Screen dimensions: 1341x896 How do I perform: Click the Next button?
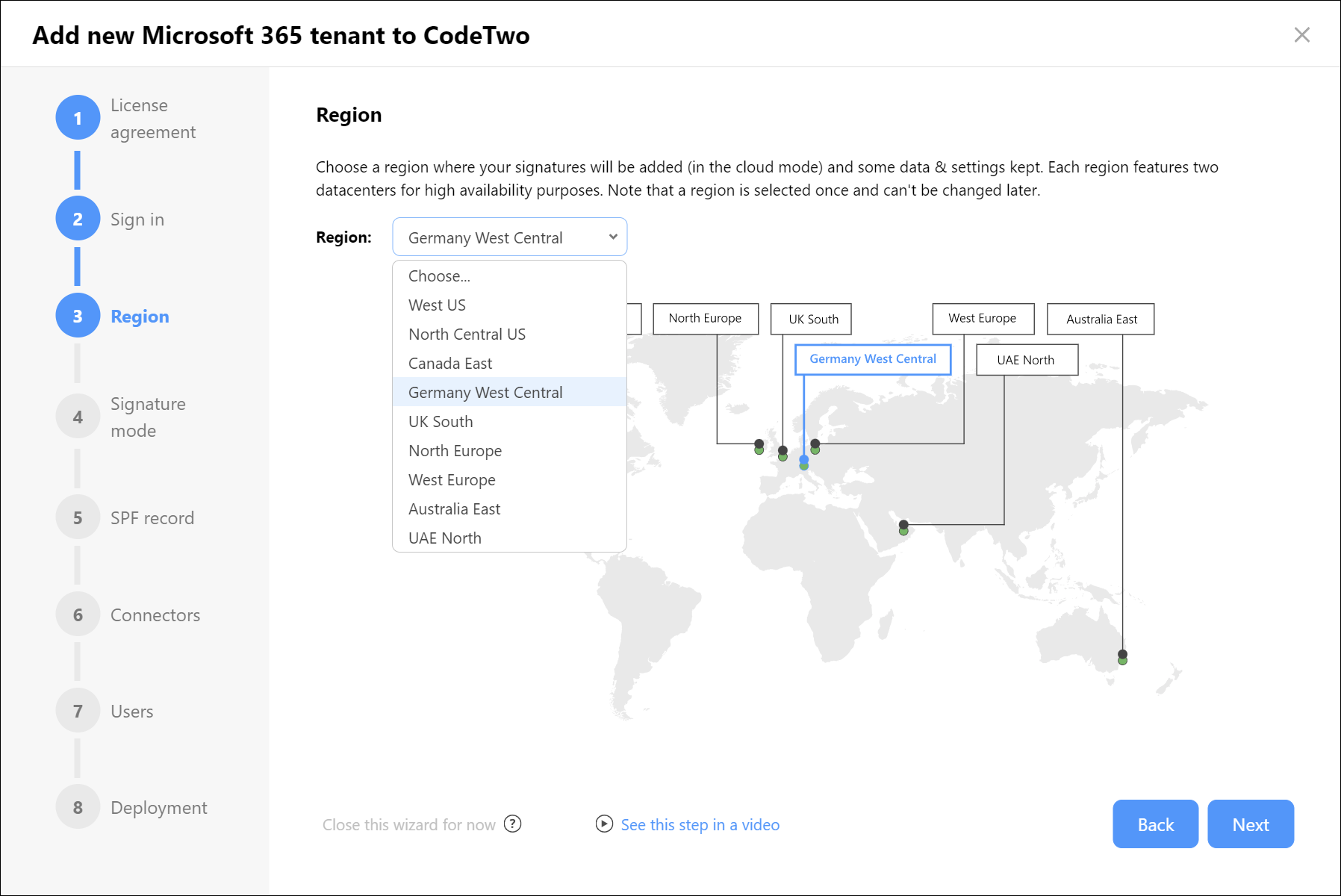tap(1251, 824)
